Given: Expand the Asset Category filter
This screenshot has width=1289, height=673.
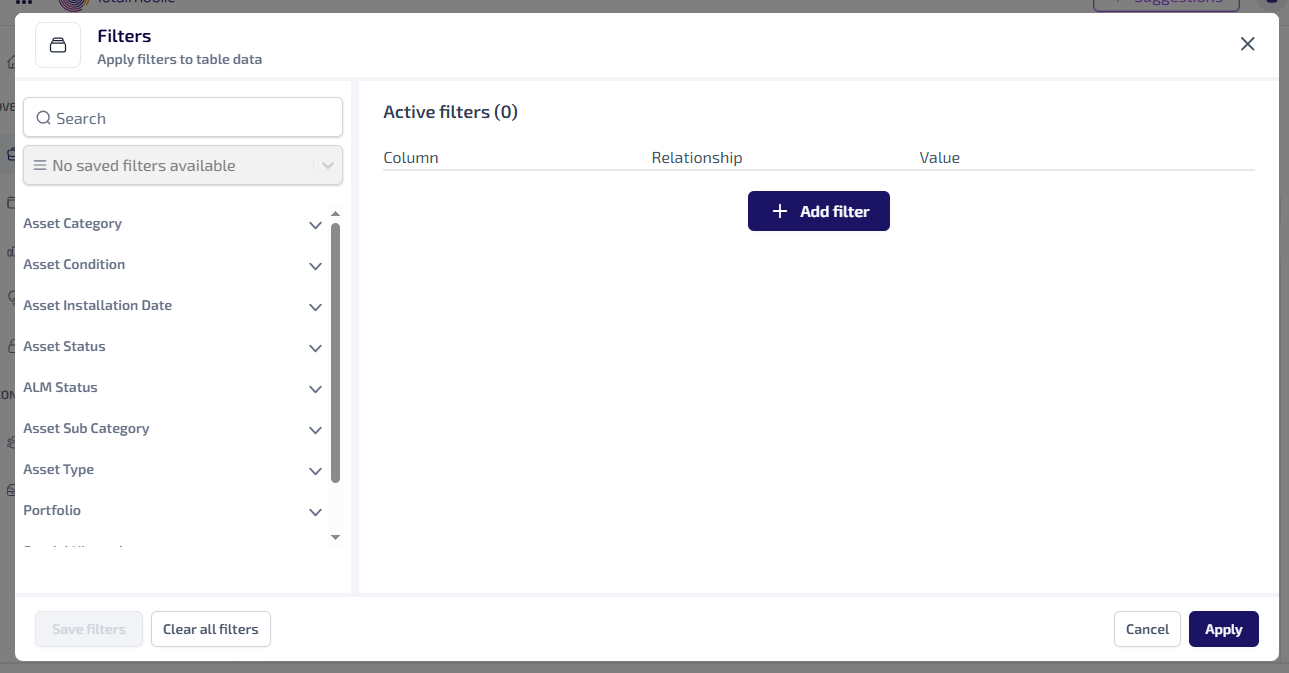Looking at the screenshot, I should pos(315,225).
